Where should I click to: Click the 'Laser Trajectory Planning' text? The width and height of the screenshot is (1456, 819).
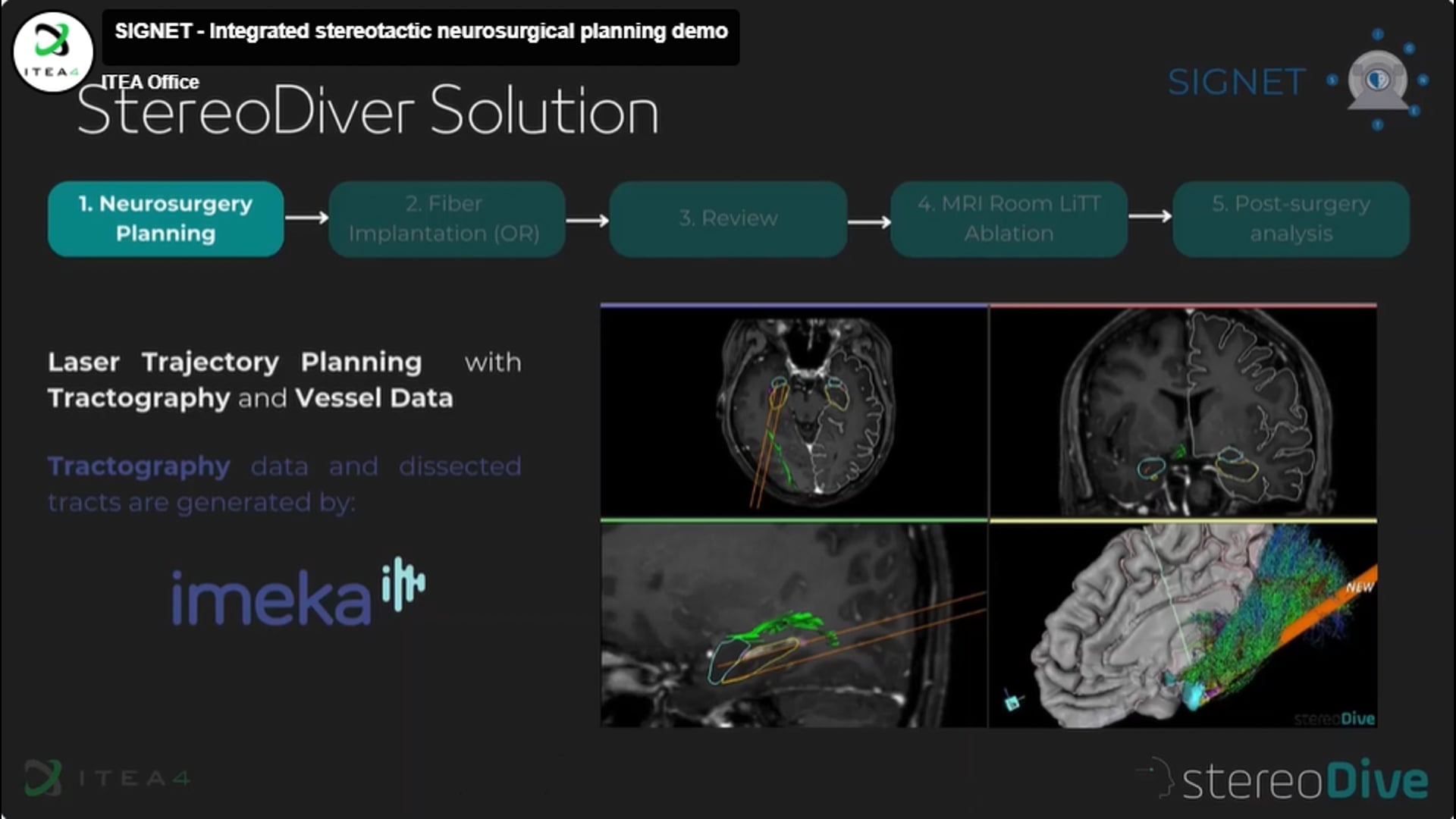click(x=234, y=362)
